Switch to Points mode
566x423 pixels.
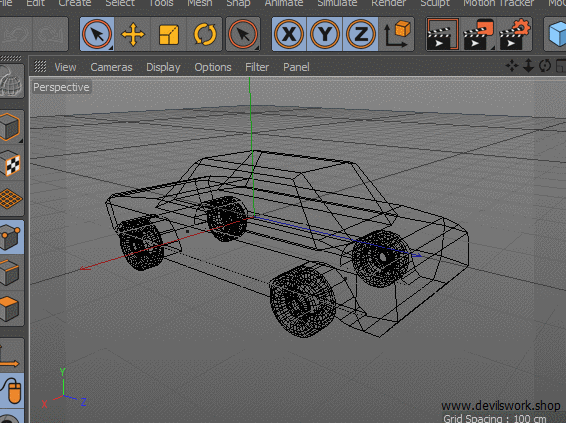[x=11, y=237]
